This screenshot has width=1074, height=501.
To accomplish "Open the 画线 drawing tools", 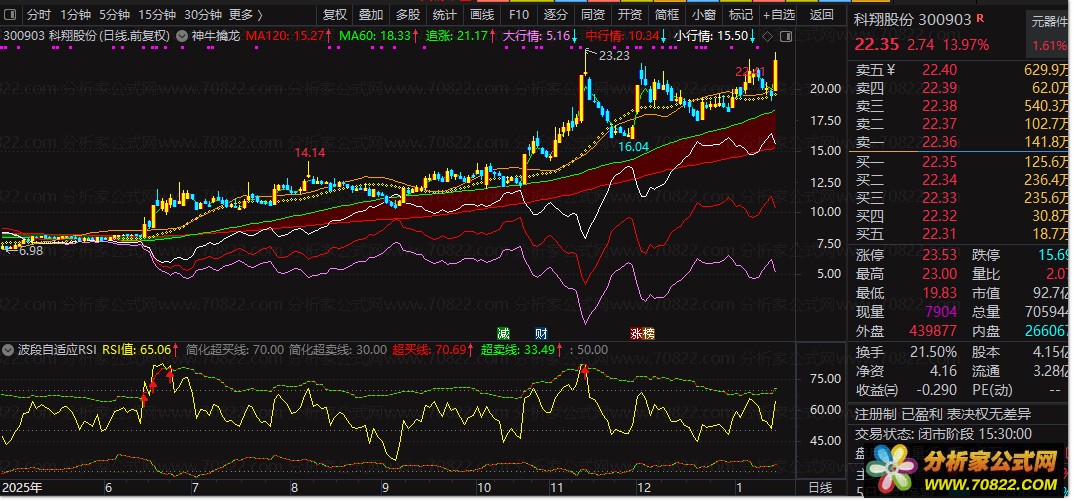I will click(x=482, y=14).
